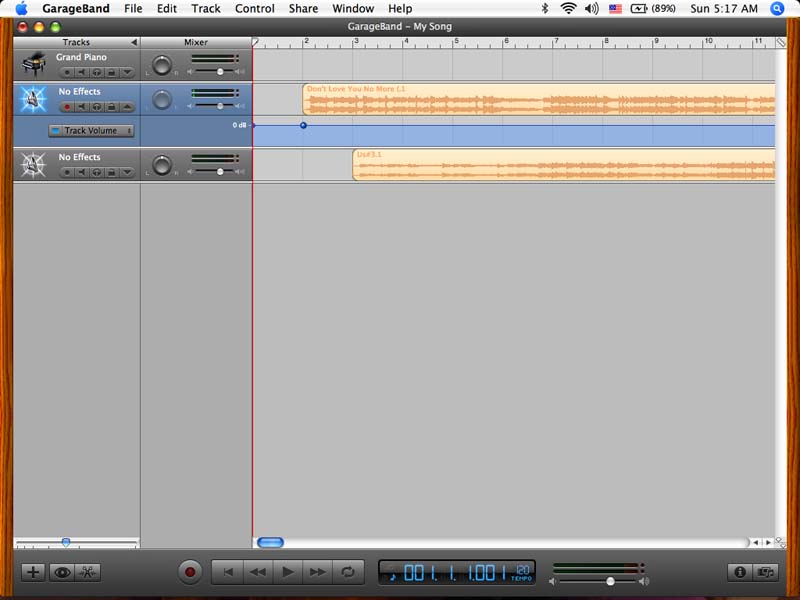Click the note icon in the time display
This screenshot has height=600, width=800.
(392, 577)
